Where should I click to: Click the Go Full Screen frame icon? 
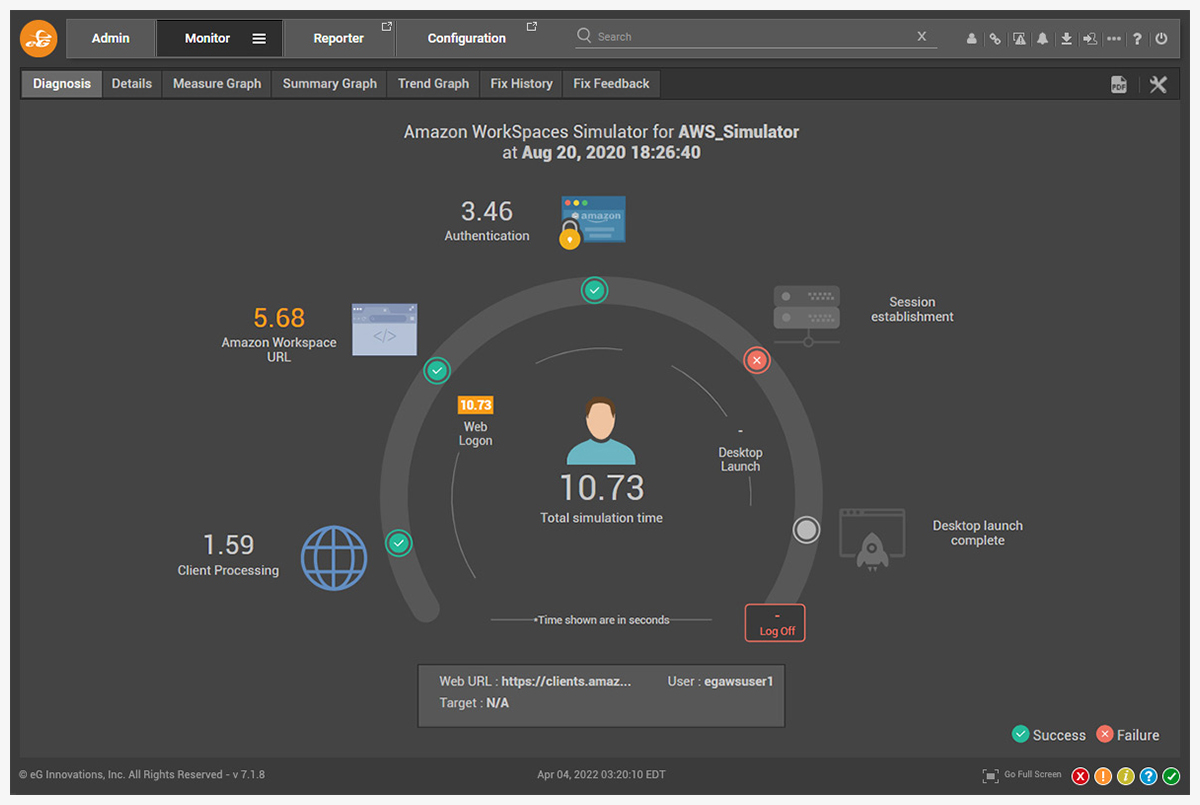991,775
